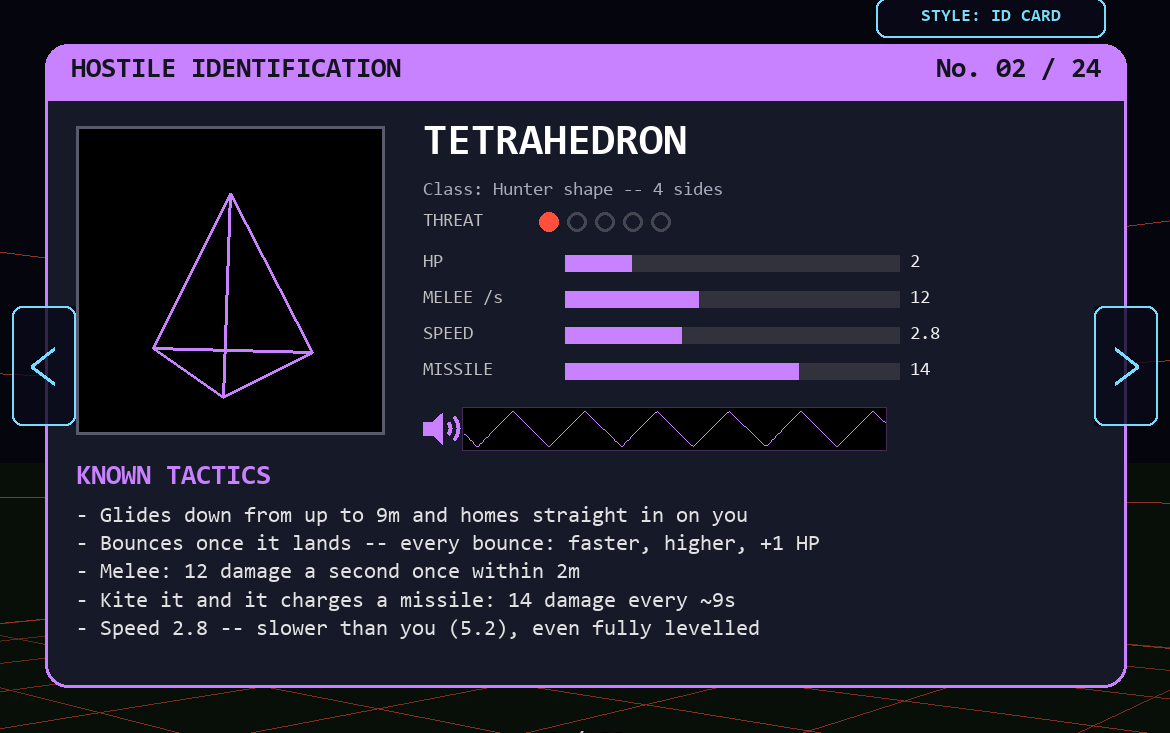Image resolution: width=1170 pixels, height=733 pixels.
Task: Go to previous hostile with left arrow
Action: tap(44, 366)
